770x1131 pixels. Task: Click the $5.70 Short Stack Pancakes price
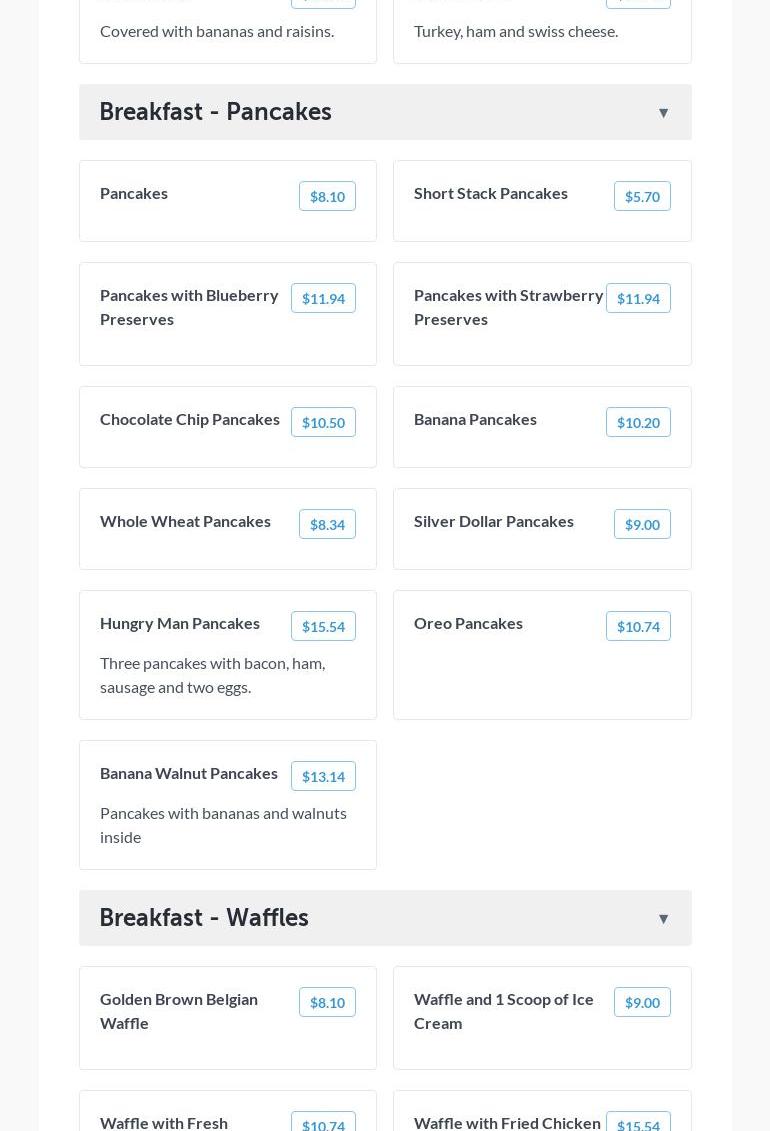click(x=641, y=196)
